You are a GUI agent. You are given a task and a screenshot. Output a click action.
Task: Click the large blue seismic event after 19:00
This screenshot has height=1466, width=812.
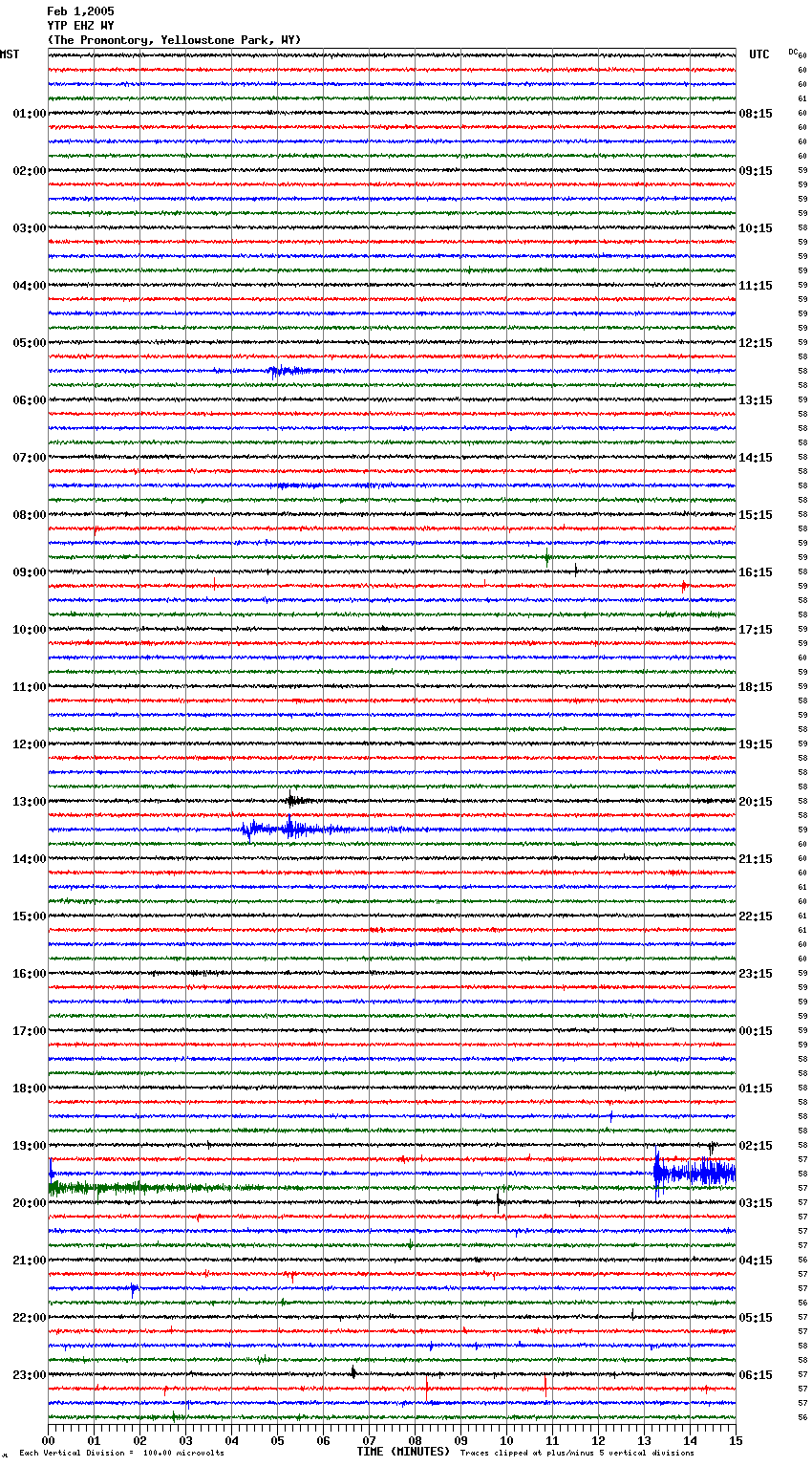click(x=694, y=1173)
